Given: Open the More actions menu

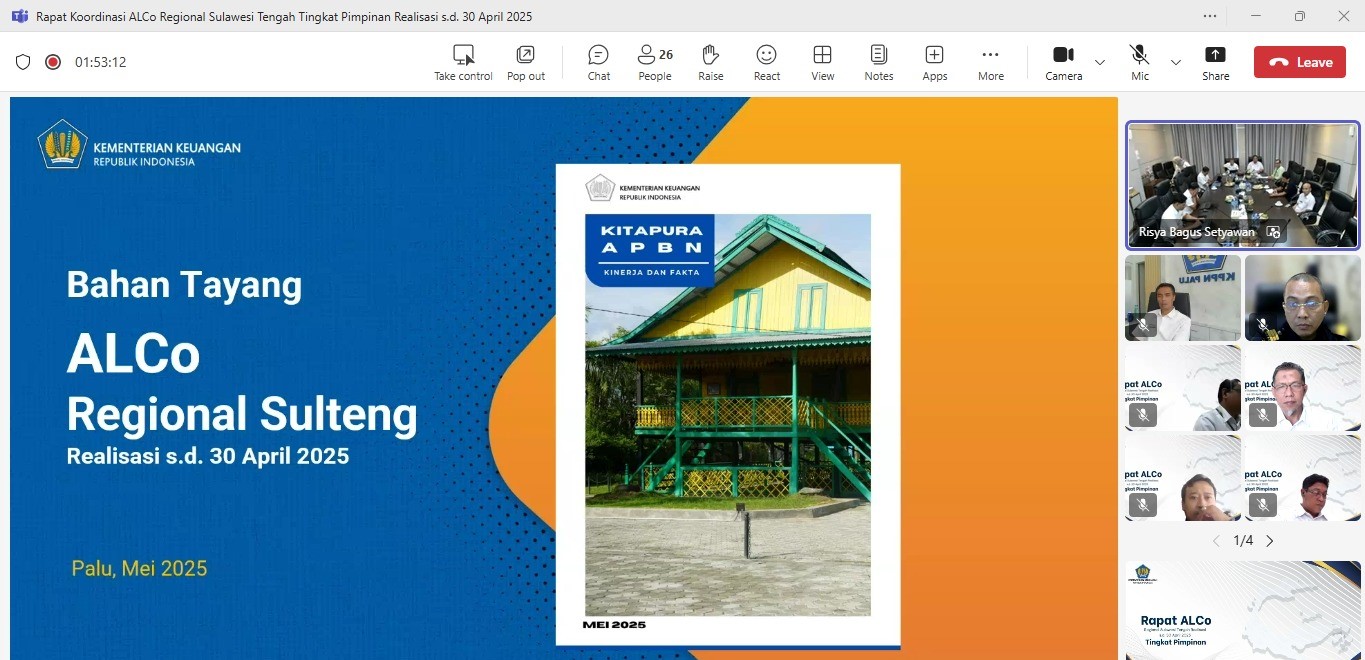Looking at the screenshot, I should (x=990, y=61).
